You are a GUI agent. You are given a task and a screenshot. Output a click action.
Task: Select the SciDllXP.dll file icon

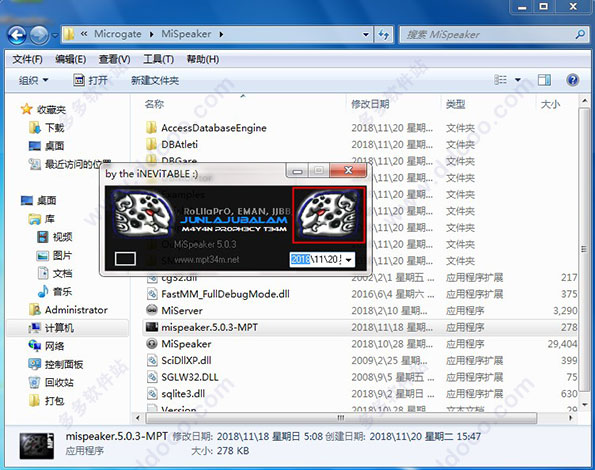click(x=152, y=360)
